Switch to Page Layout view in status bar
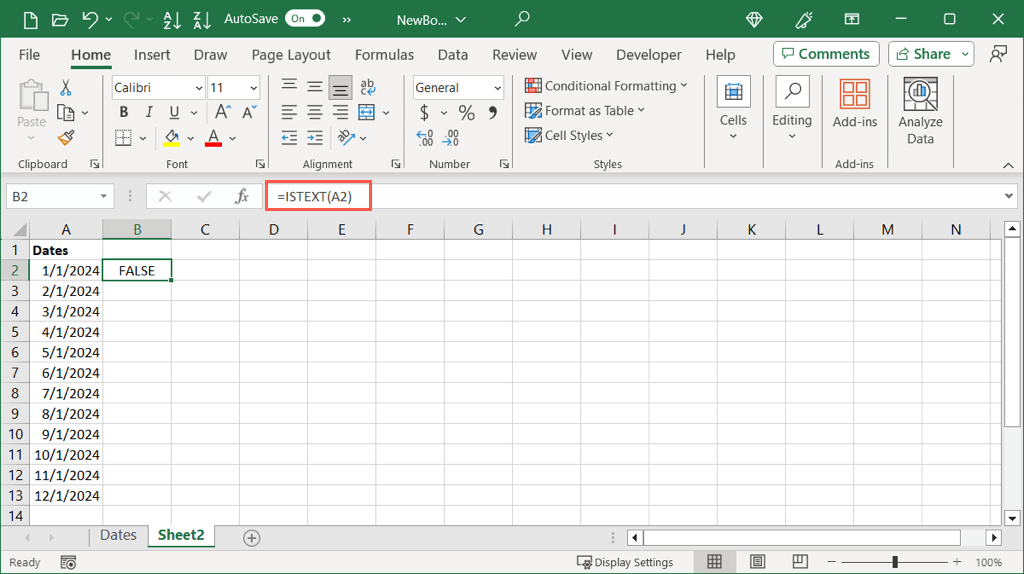Screen dimensions: 1024x574 pyautogui.click(x=757, y=562)
